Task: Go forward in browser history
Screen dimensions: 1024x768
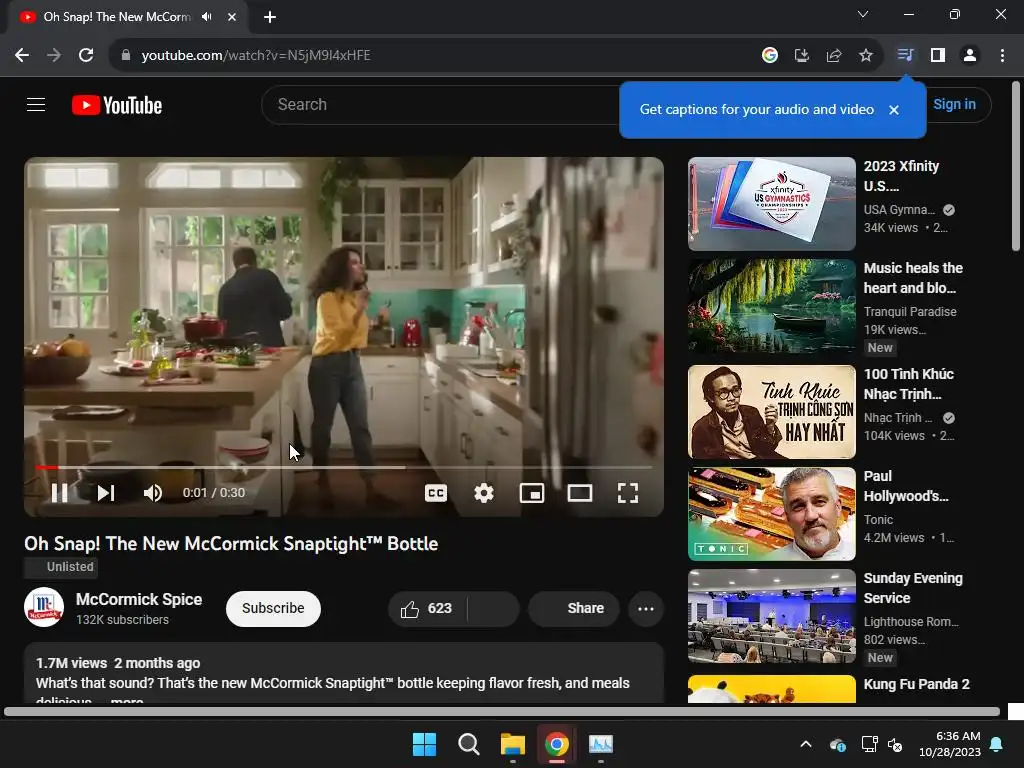Action: click(x=54, y=56)
